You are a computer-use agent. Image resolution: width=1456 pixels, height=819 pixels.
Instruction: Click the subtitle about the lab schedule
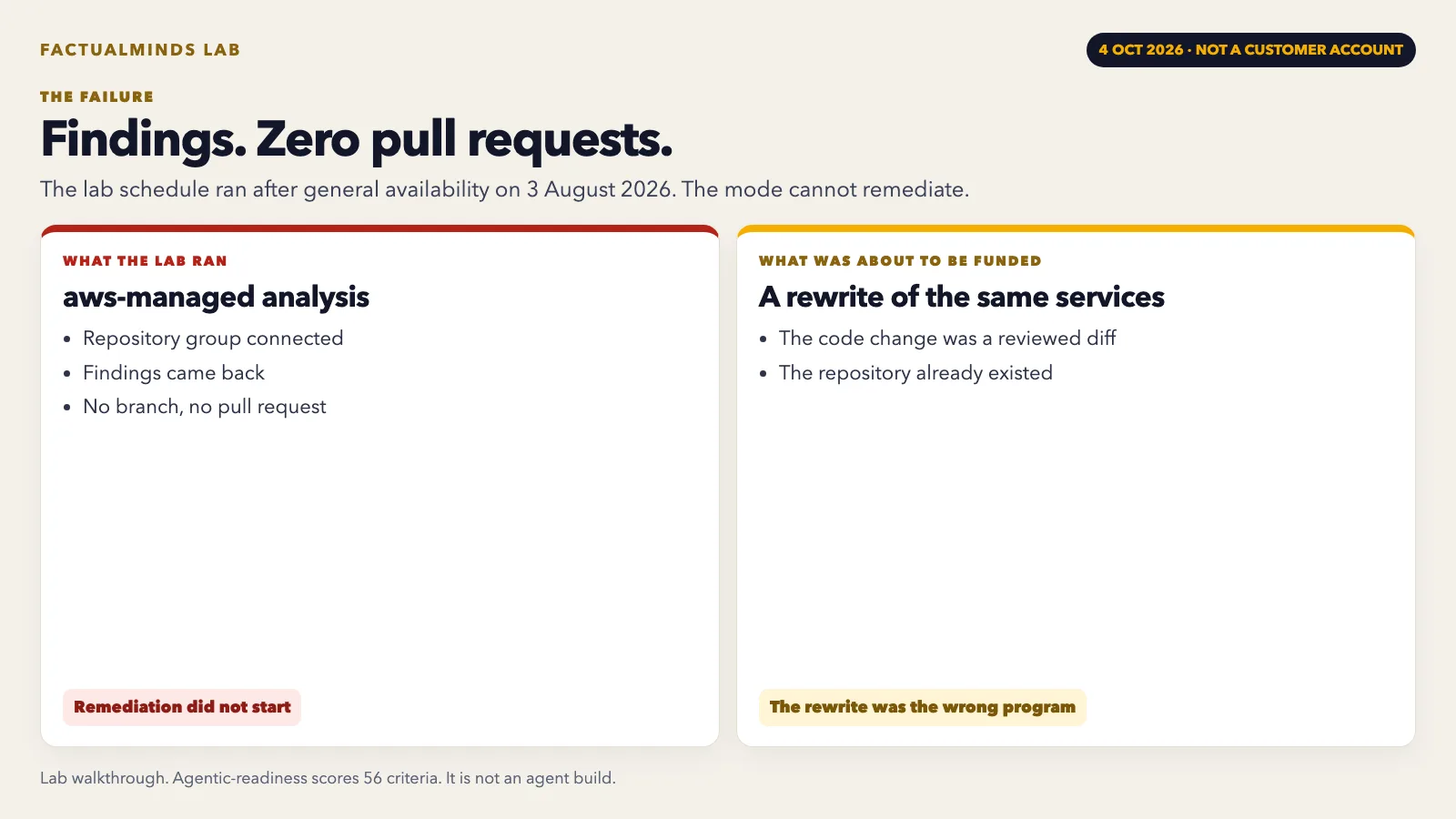tap(504, 189)
